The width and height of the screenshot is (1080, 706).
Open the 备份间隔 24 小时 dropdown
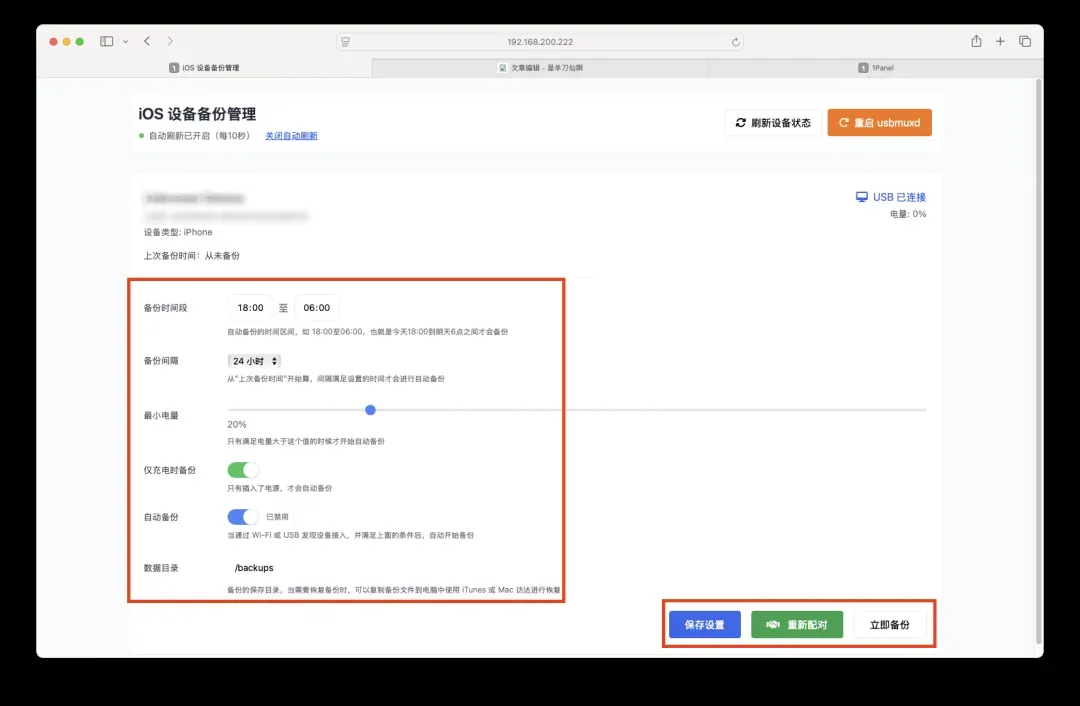(255, 360)
